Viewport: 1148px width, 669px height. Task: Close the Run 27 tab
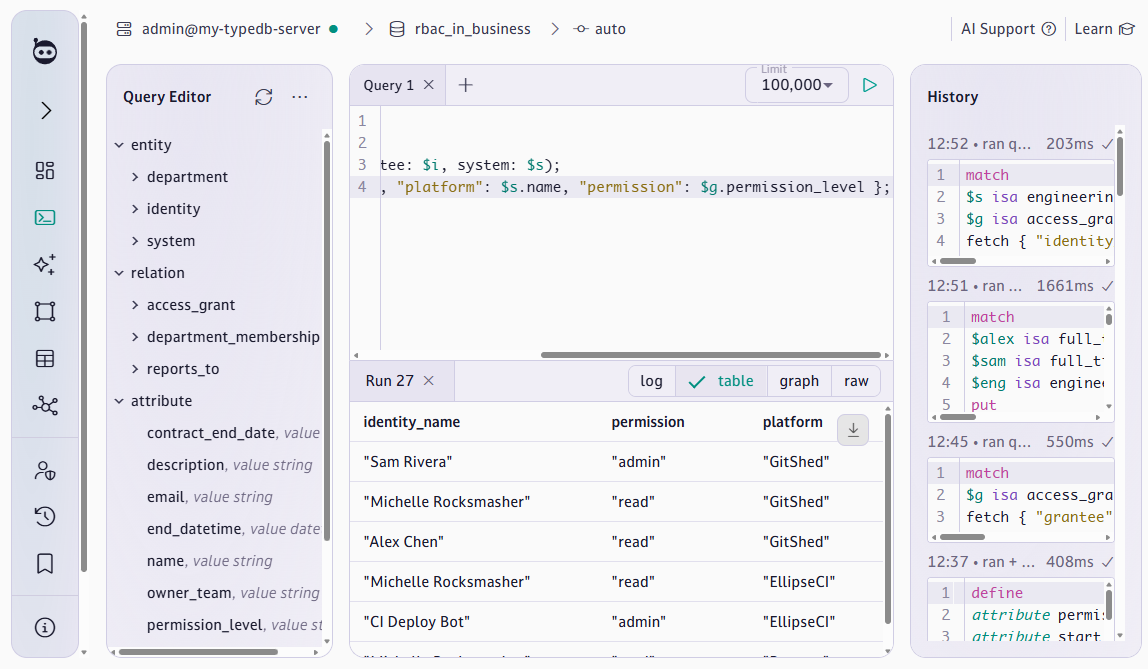tap(429, 381)
